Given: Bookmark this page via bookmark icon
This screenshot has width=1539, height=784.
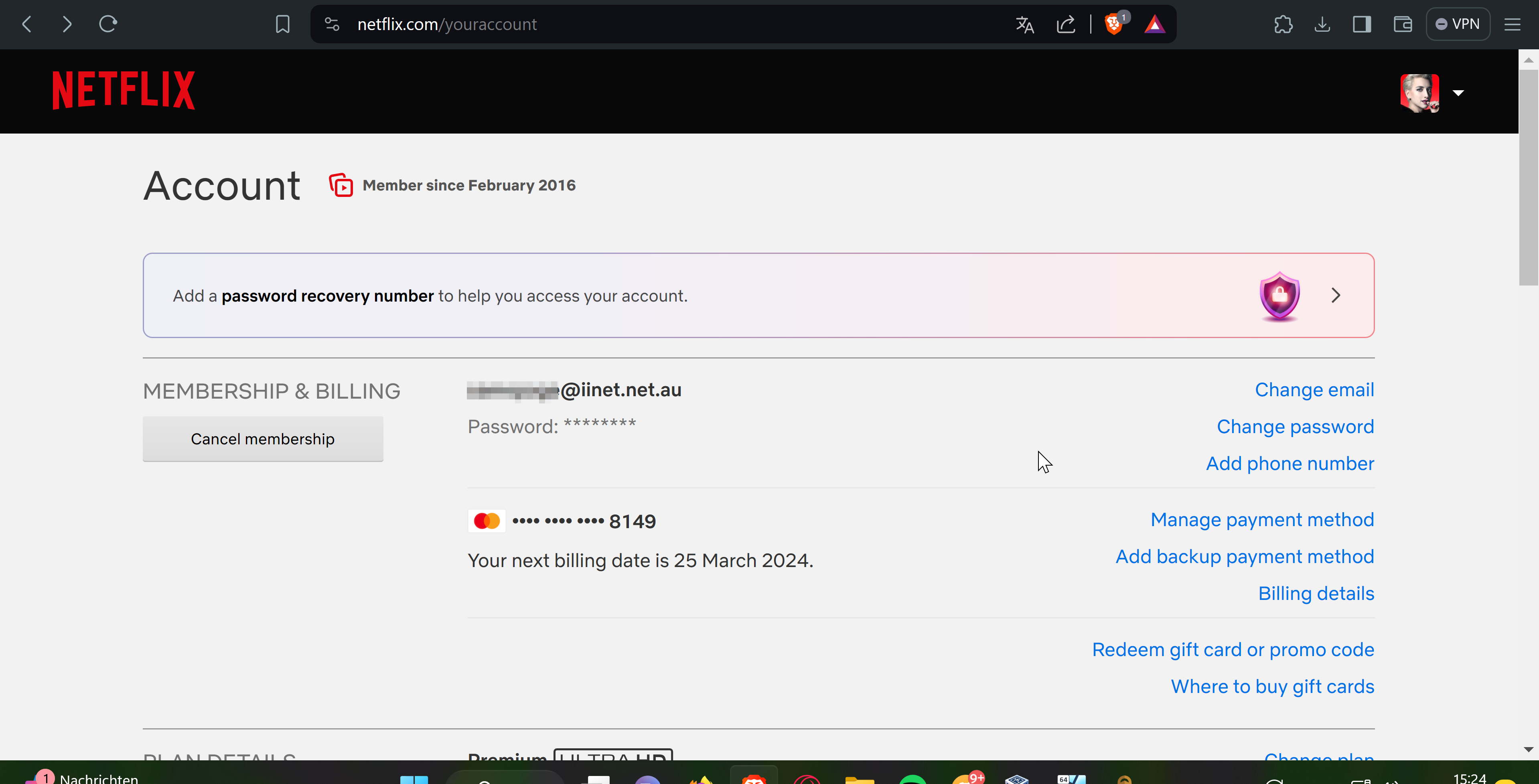Looking at the screenshot, I should click(x=282, y=24).
